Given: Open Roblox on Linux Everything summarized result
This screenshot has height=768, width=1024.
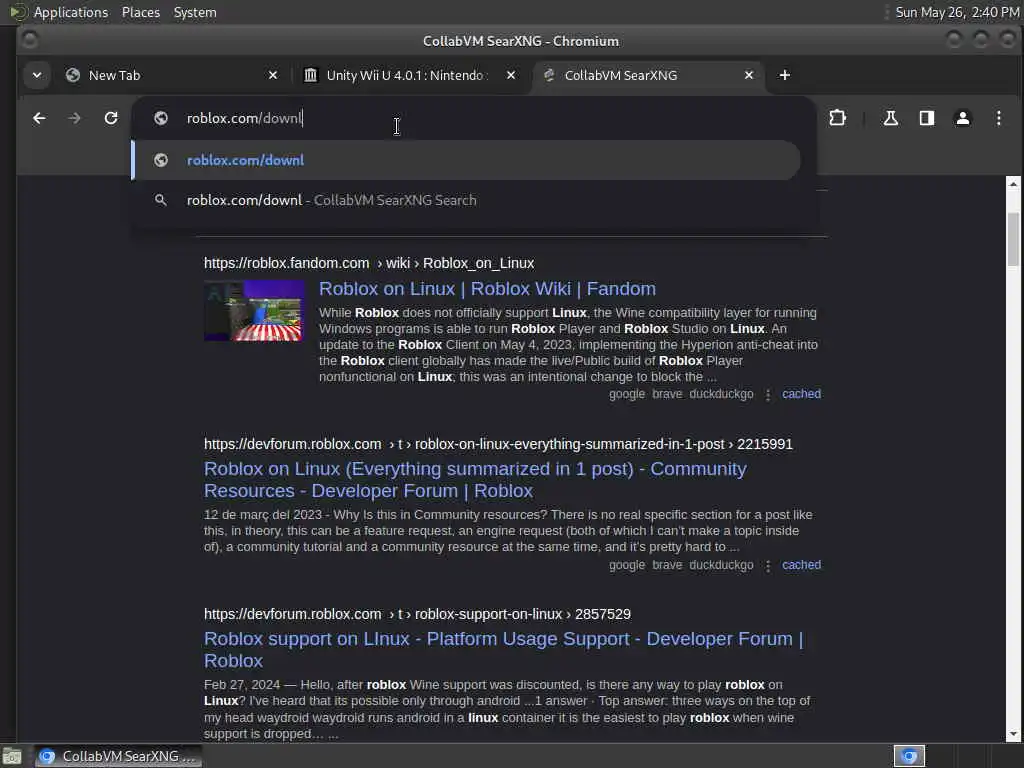Looking at the screenshot, I should [x=475, y=480].
